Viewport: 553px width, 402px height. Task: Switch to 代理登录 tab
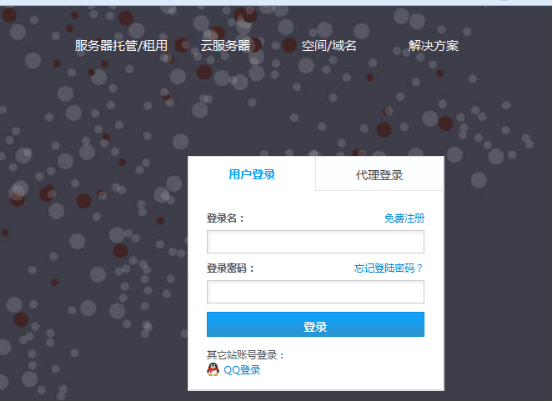coord(379,175)
